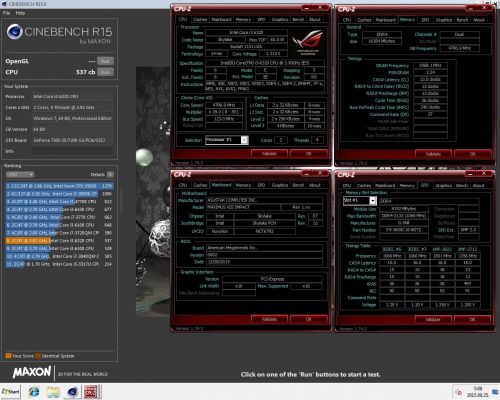Click the rendered scene preview image
The height and width of the screenshot is (400, 500).
pyautogui.click(x=153, y=192)
